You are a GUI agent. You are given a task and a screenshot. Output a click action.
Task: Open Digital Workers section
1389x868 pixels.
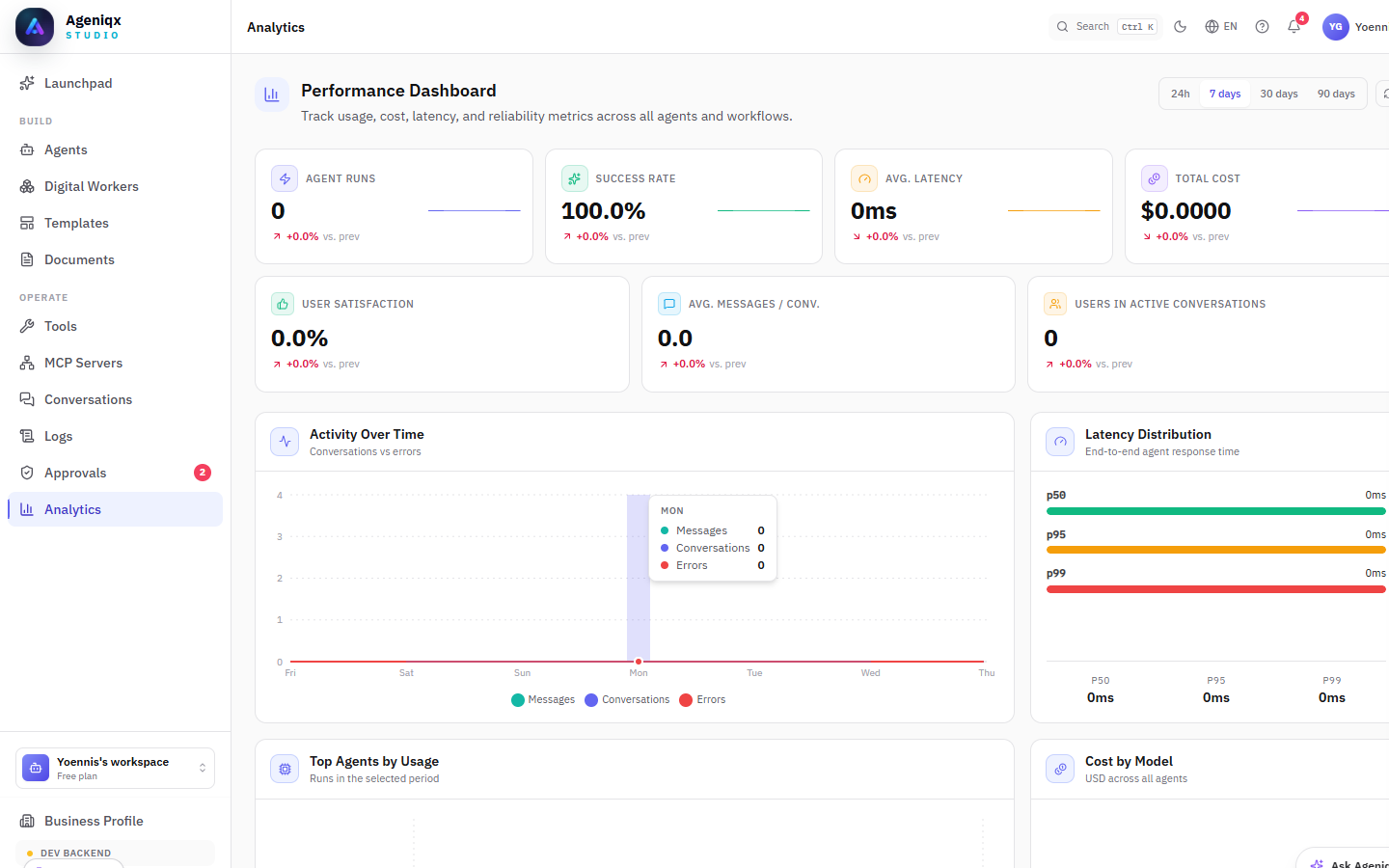click(x=115, y=186)
